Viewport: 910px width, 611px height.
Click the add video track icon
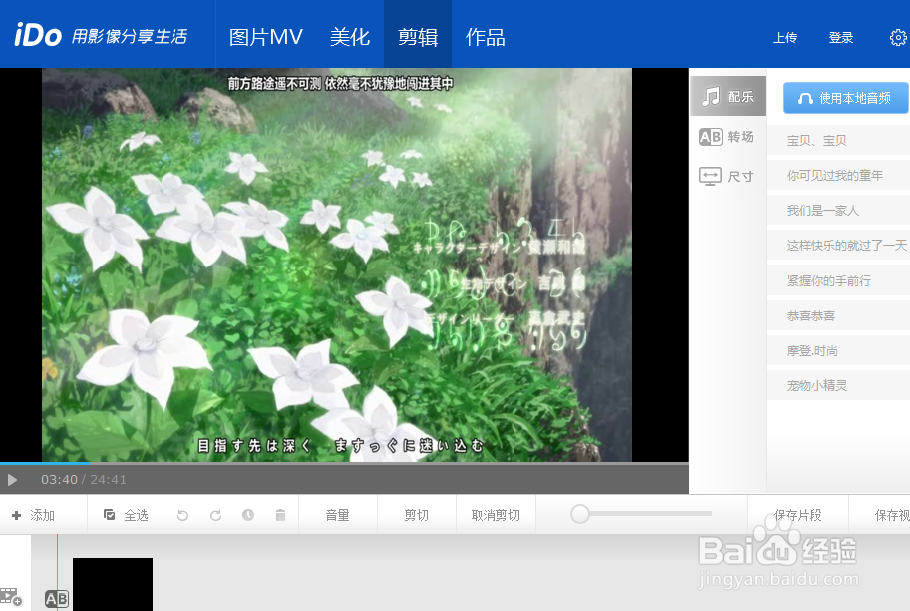coord(10,596)
